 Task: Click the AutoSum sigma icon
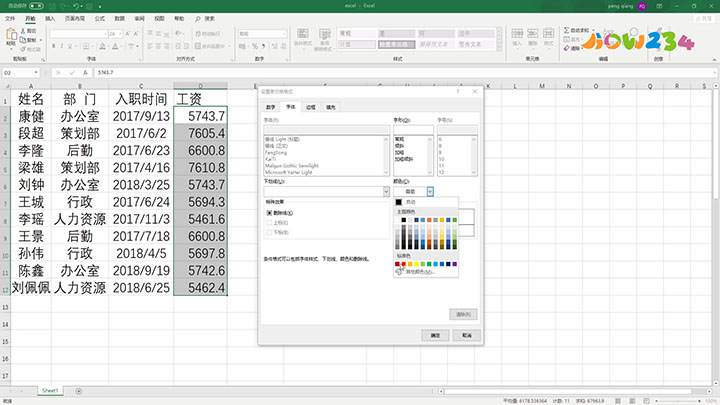pos(567,30)
